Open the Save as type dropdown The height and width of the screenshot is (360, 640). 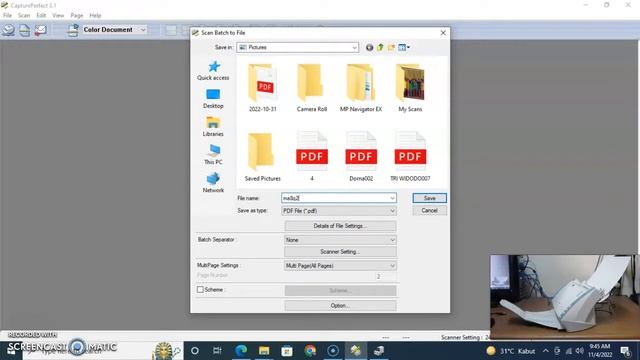tap(339, 211)
